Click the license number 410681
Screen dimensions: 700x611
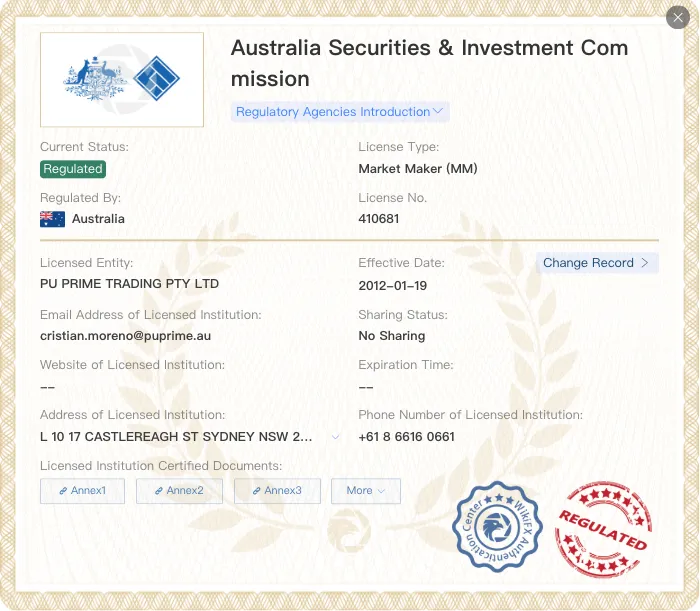379,219
